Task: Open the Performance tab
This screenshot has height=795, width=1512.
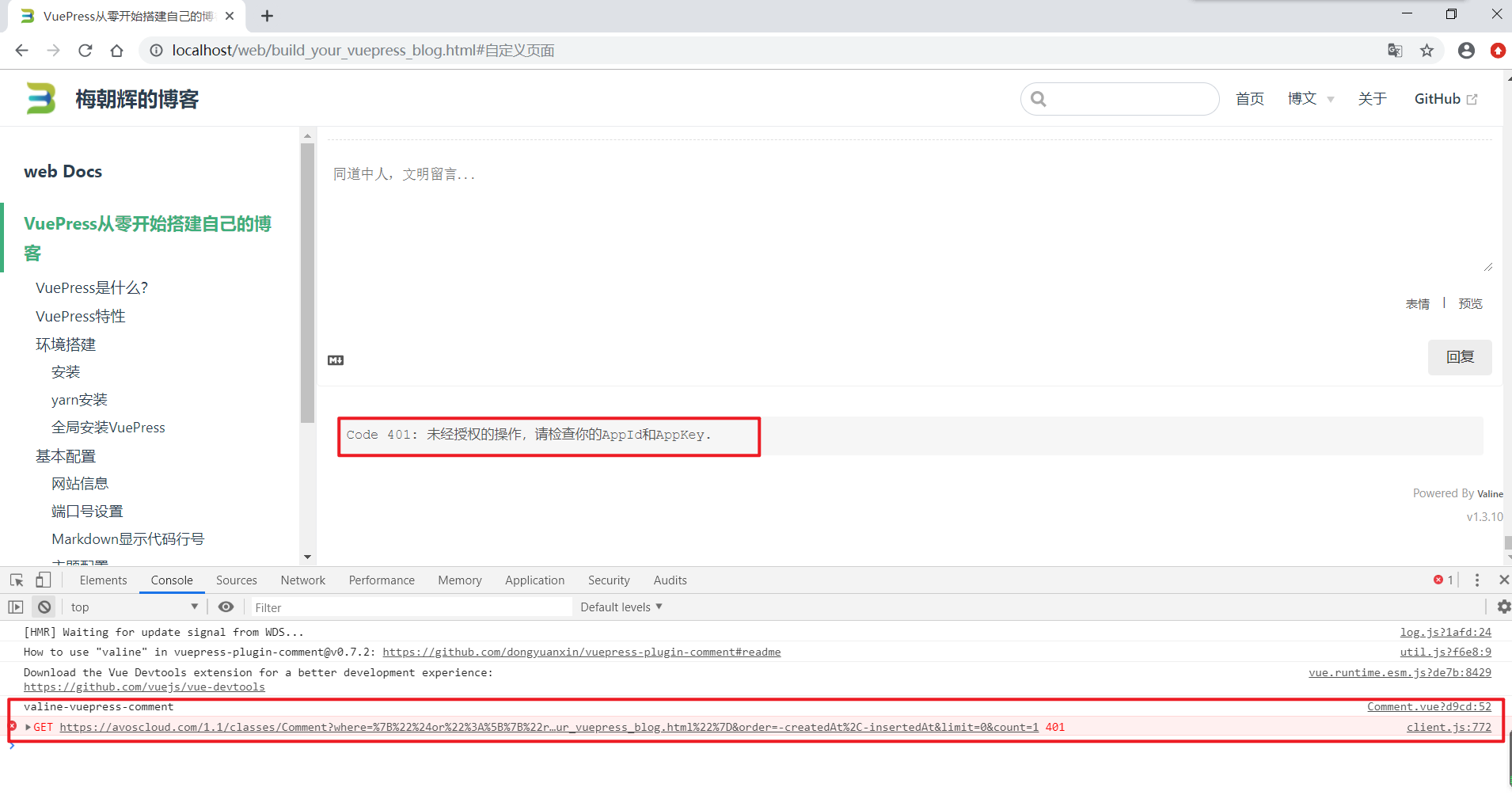Action: tap(382, 580)
